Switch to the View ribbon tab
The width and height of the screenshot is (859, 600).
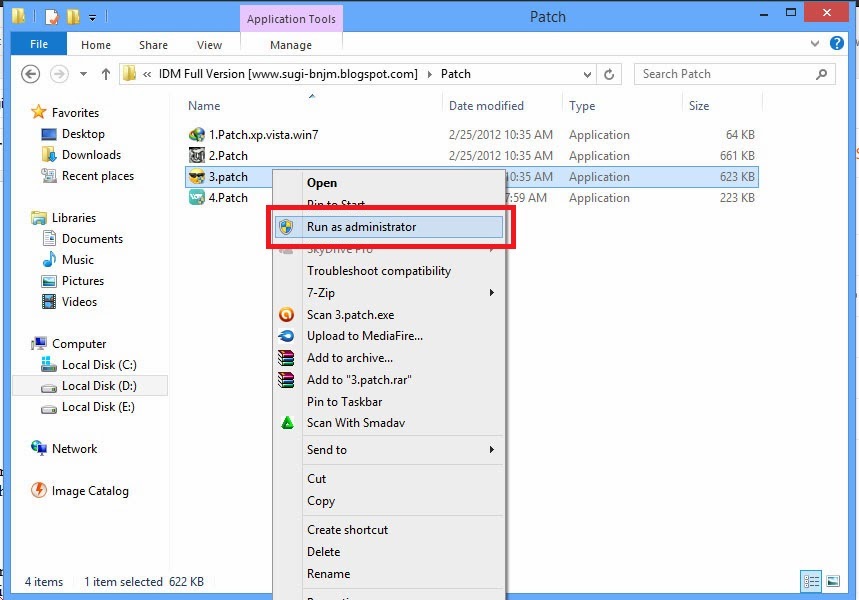coord(209,45)
